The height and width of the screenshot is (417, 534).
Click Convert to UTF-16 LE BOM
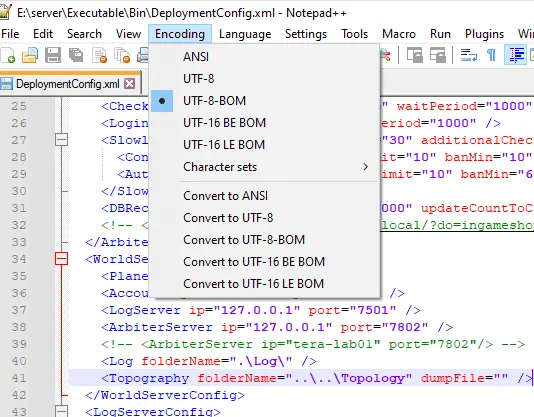[264, 284]
